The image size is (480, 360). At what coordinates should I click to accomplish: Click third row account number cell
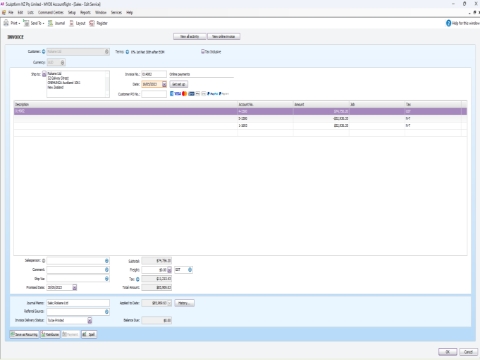point(265,126)
